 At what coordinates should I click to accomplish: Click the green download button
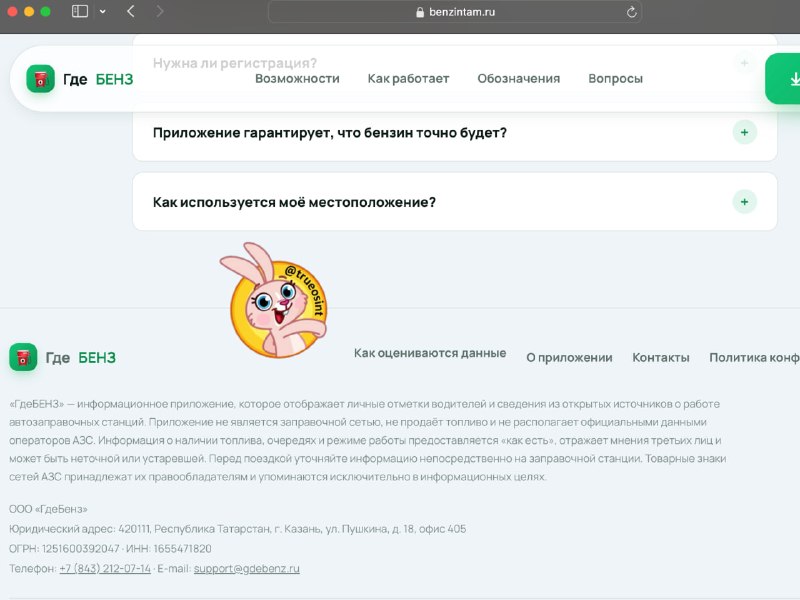click(x=783, y=79)
